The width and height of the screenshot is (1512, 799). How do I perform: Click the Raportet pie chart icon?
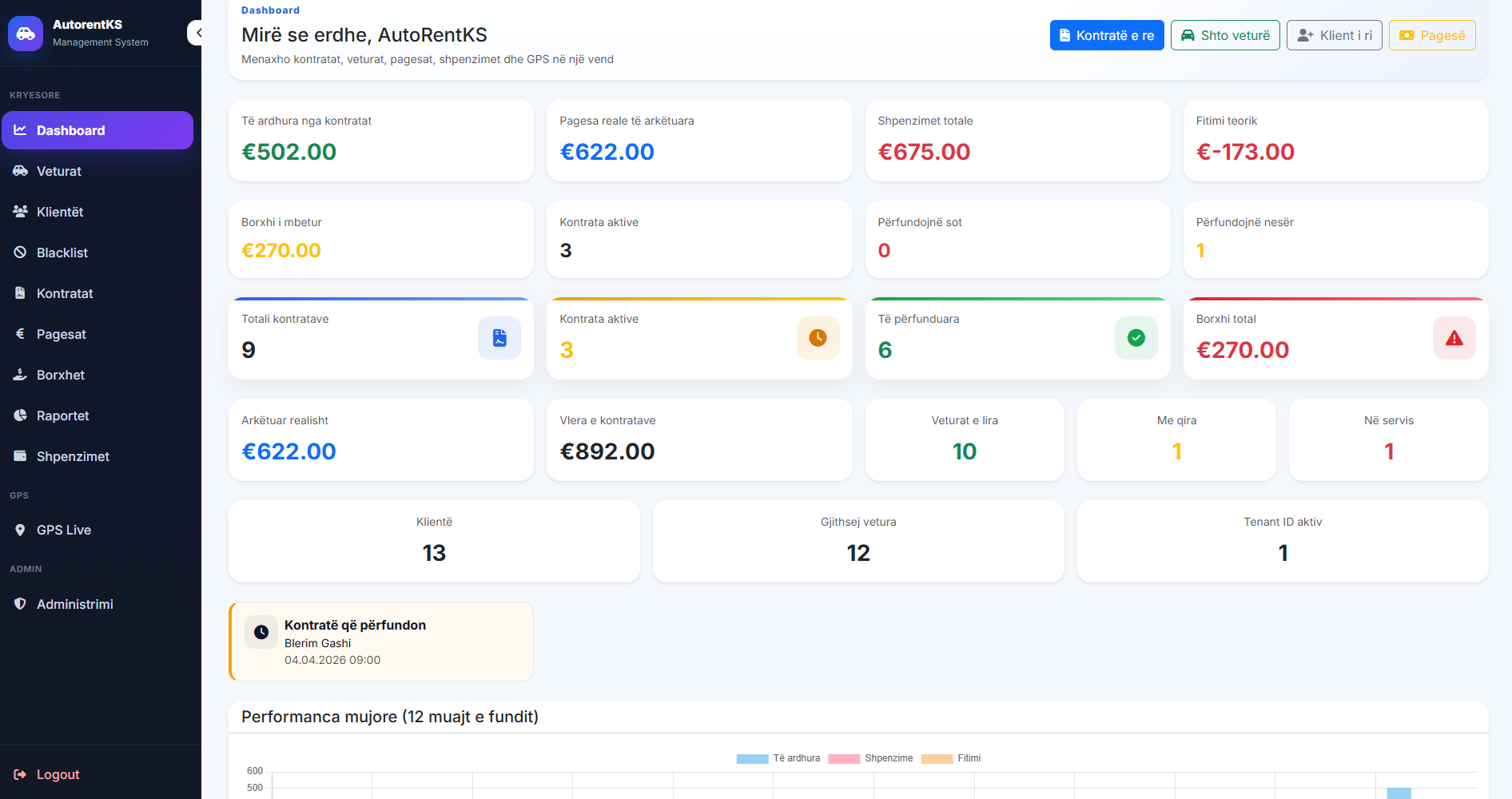(20, 415)
